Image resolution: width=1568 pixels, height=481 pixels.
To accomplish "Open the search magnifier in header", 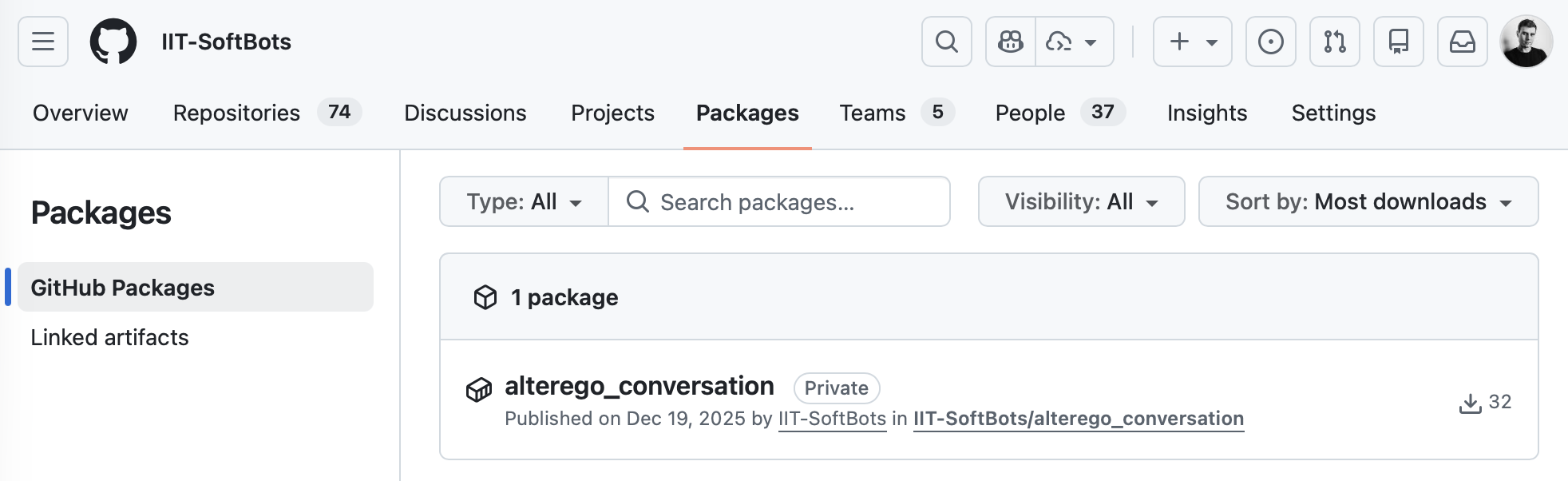I will pos(947,42).
